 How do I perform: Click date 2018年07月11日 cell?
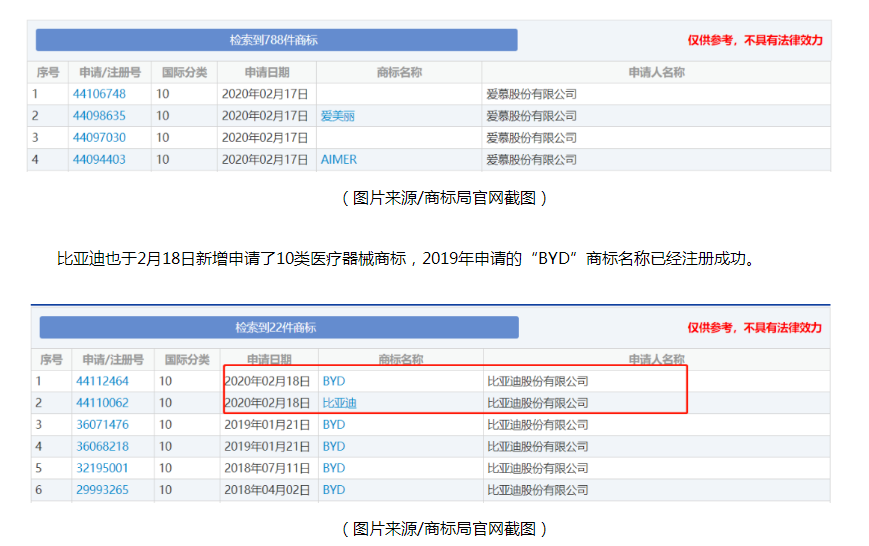(267, 468)
